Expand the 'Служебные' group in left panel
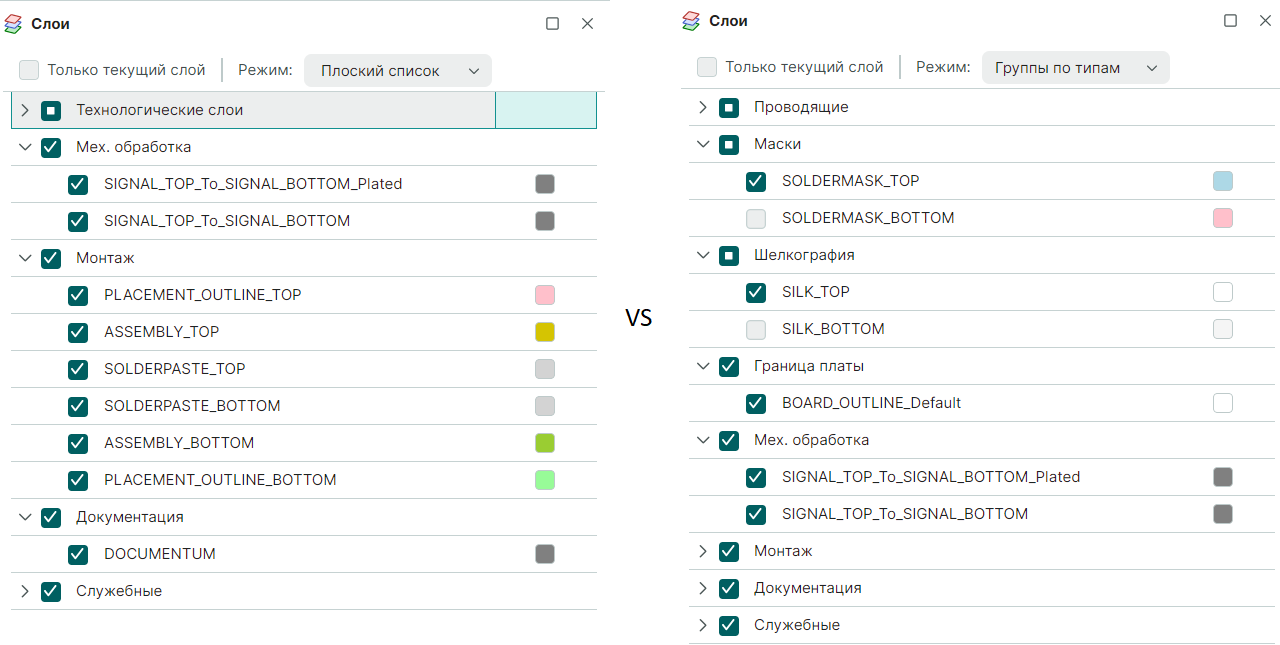Image resolution: width=1280 pixels, height=645 pixels. pyautogui.click(x=25, y=591)
